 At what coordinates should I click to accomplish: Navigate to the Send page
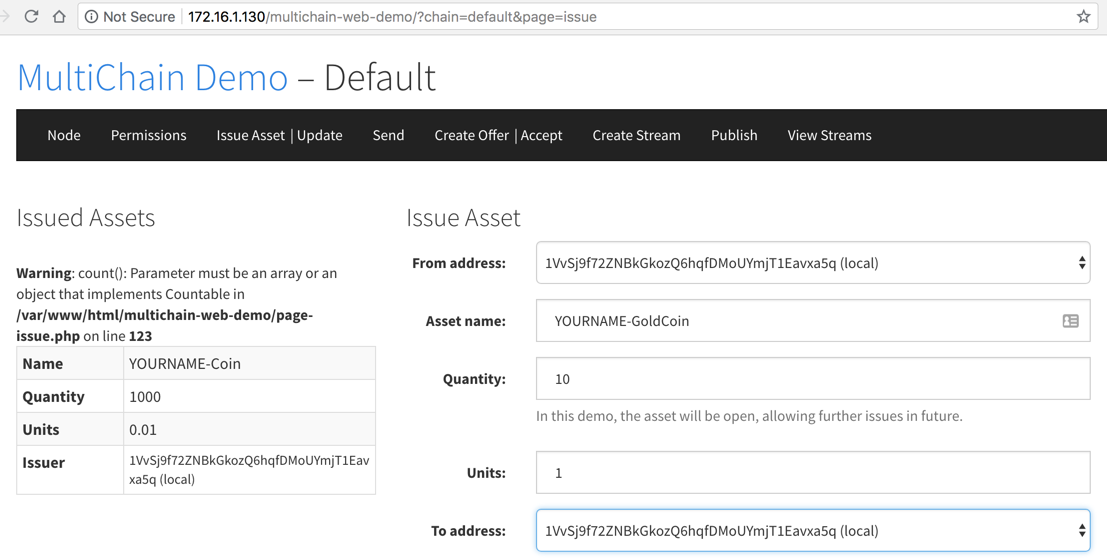coord(388,135)
